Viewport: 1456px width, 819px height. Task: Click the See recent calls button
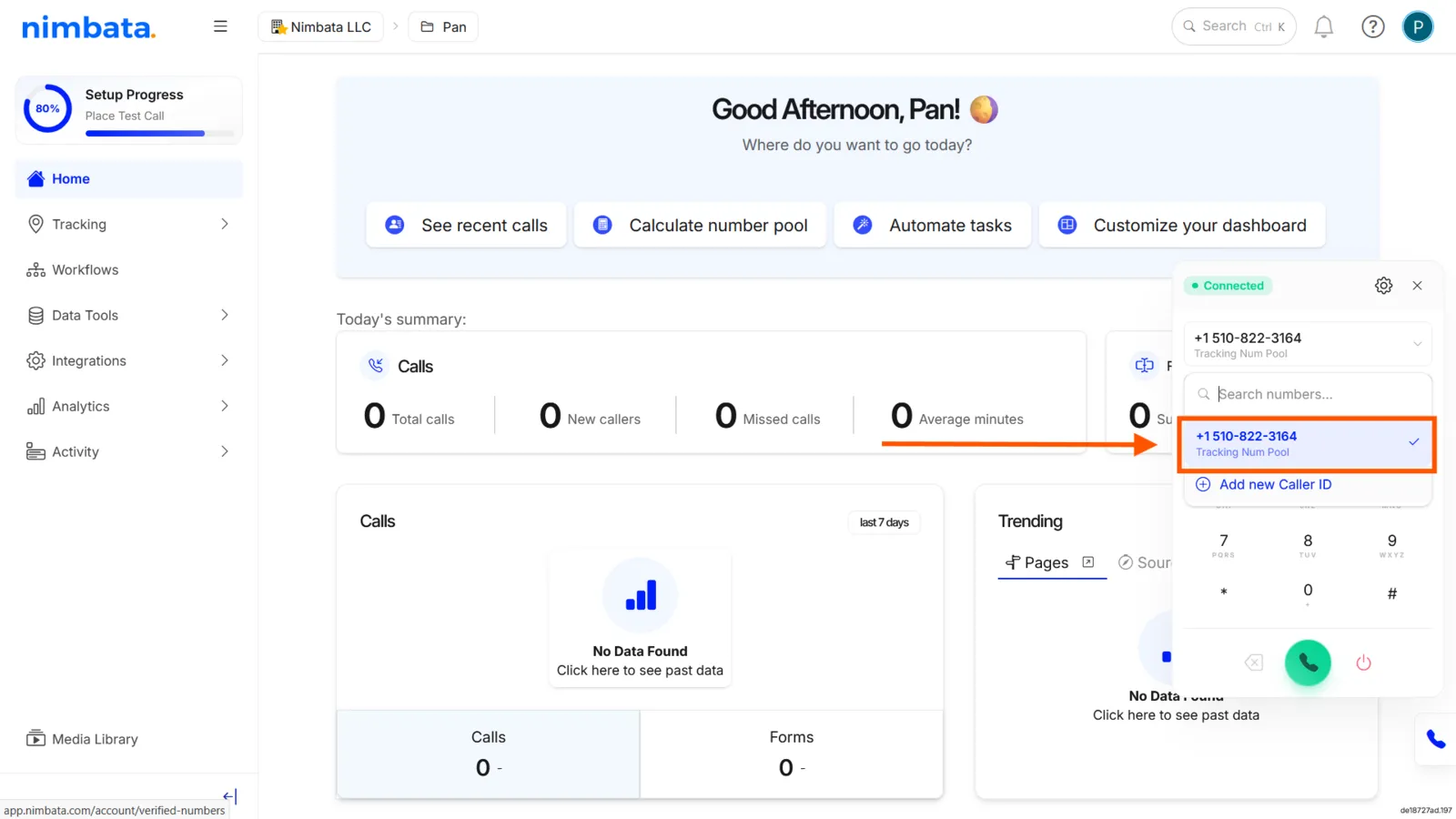coord(466,225)
